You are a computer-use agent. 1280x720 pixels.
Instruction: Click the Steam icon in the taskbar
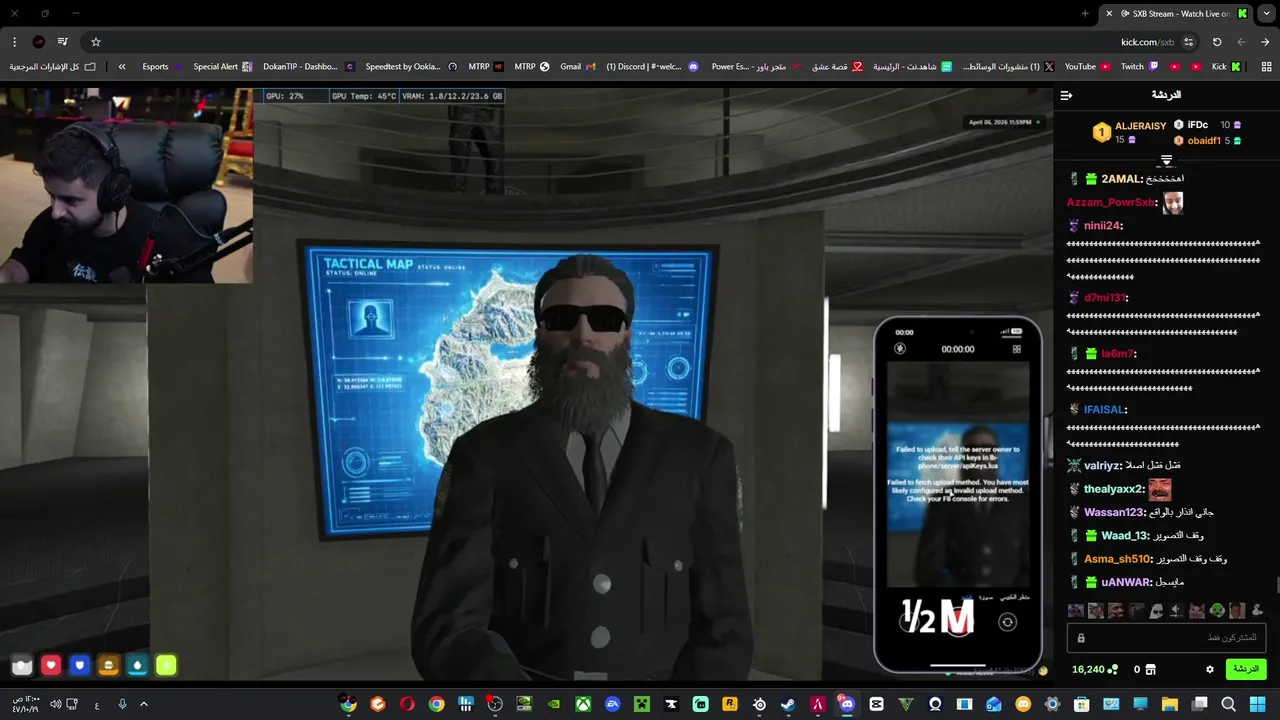coord(788,704)
